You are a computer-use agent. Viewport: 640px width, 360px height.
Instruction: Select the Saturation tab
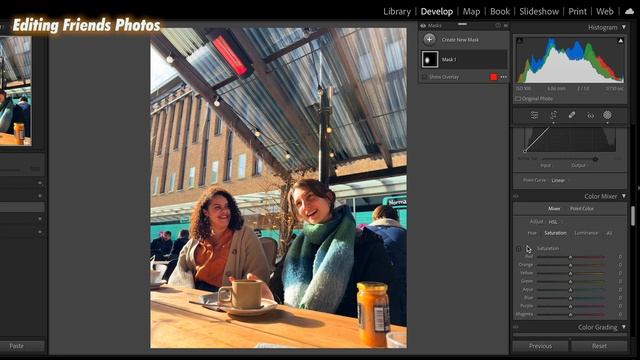(555, 233)
